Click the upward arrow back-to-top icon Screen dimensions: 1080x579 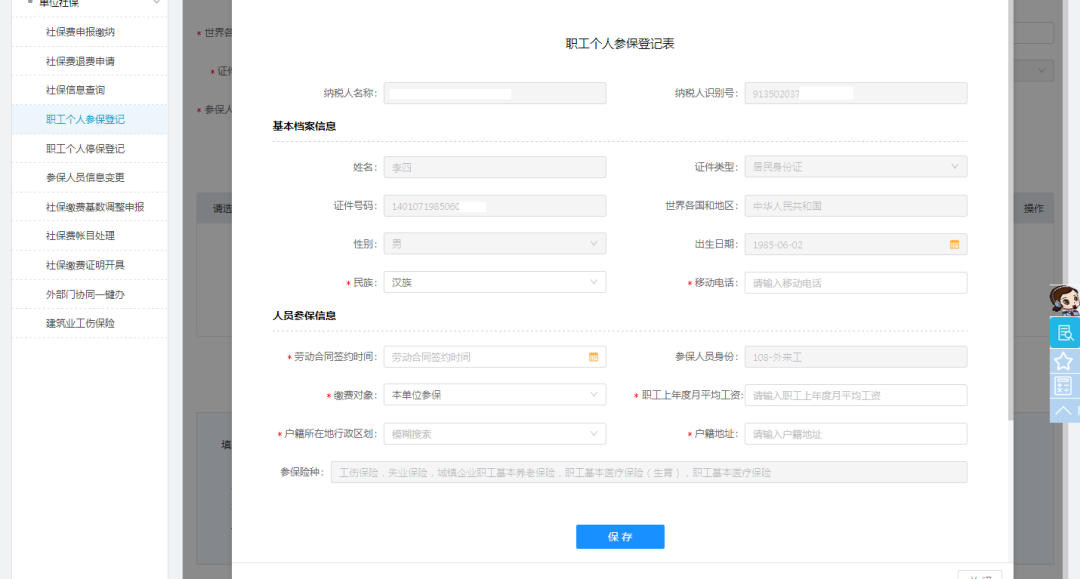(x=1064, y=410)
